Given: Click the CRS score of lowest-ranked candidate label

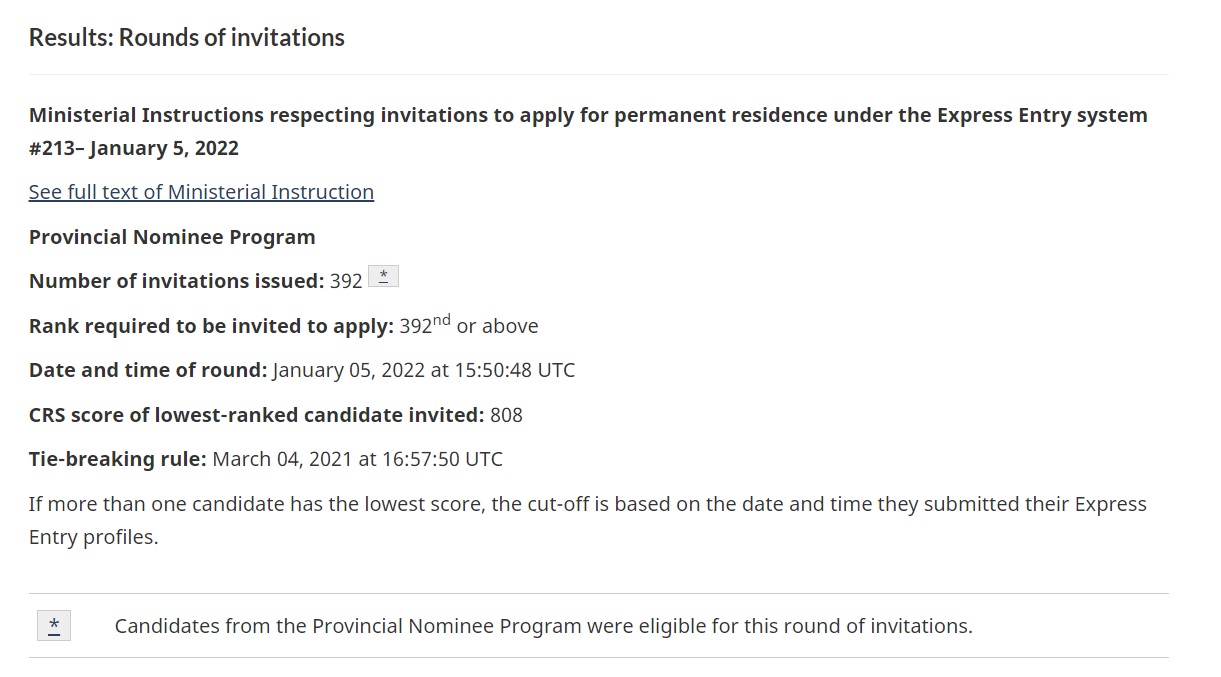Looking at the screenshot, I should coord(257,415).
